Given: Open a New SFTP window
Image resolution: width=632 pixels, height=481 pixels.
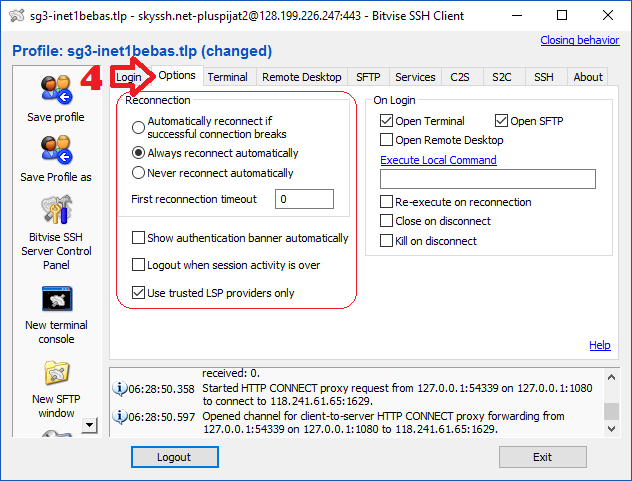Looking at the screenshot, I should (x=56, y=372).
